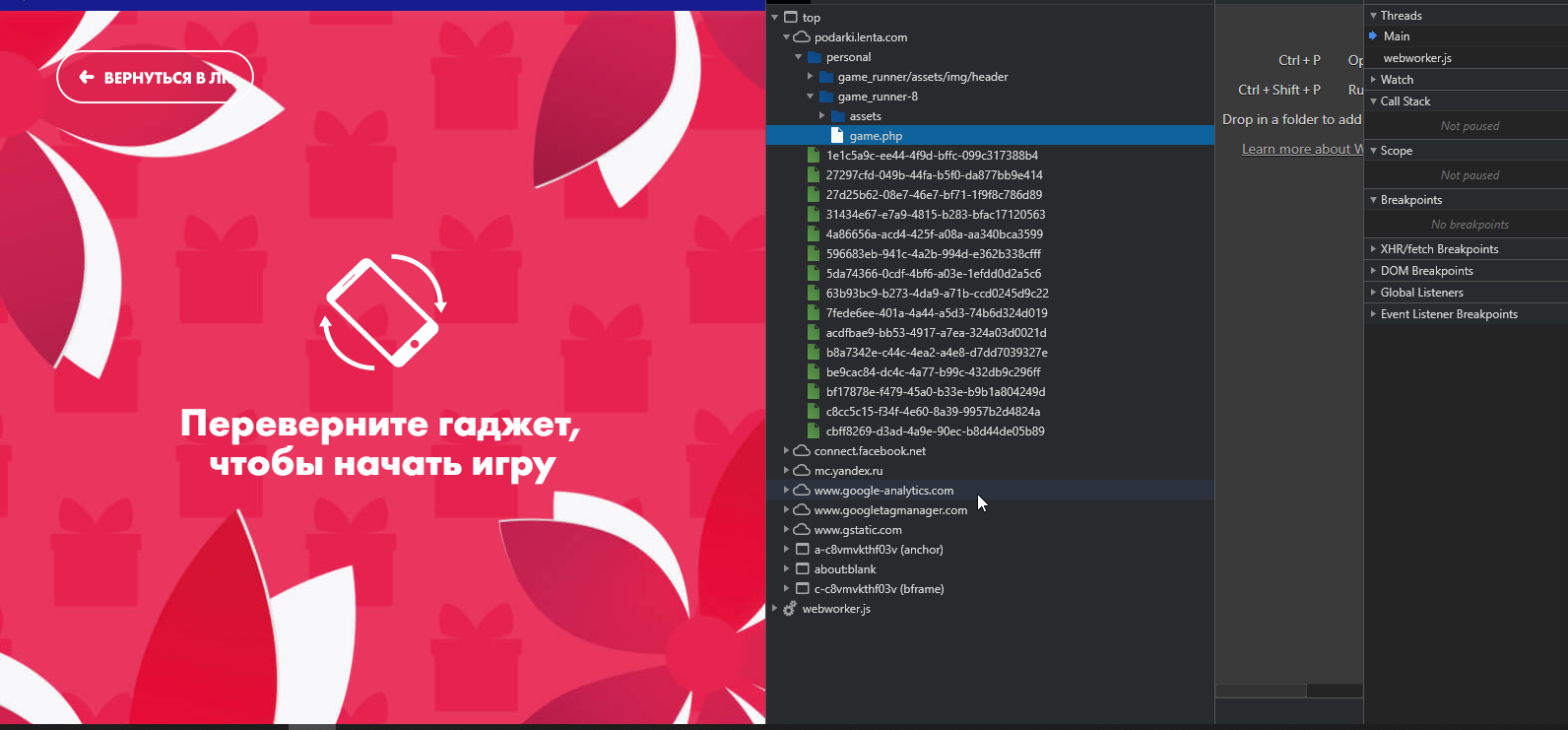Click the podarki.lenta.com cloud icon

tap(802, 37)
